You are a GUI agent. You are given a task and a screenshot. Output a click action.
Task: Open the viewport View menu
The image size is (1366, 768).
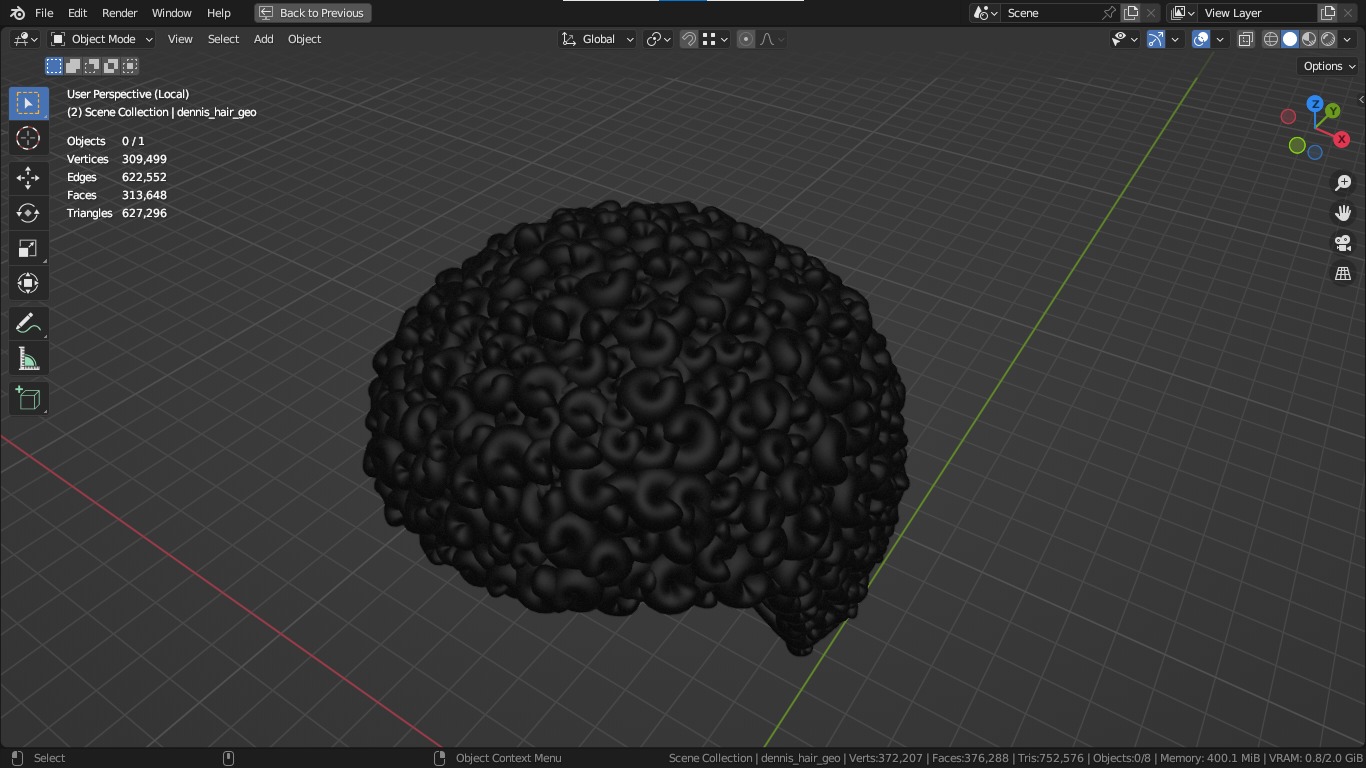click(180, 39)
